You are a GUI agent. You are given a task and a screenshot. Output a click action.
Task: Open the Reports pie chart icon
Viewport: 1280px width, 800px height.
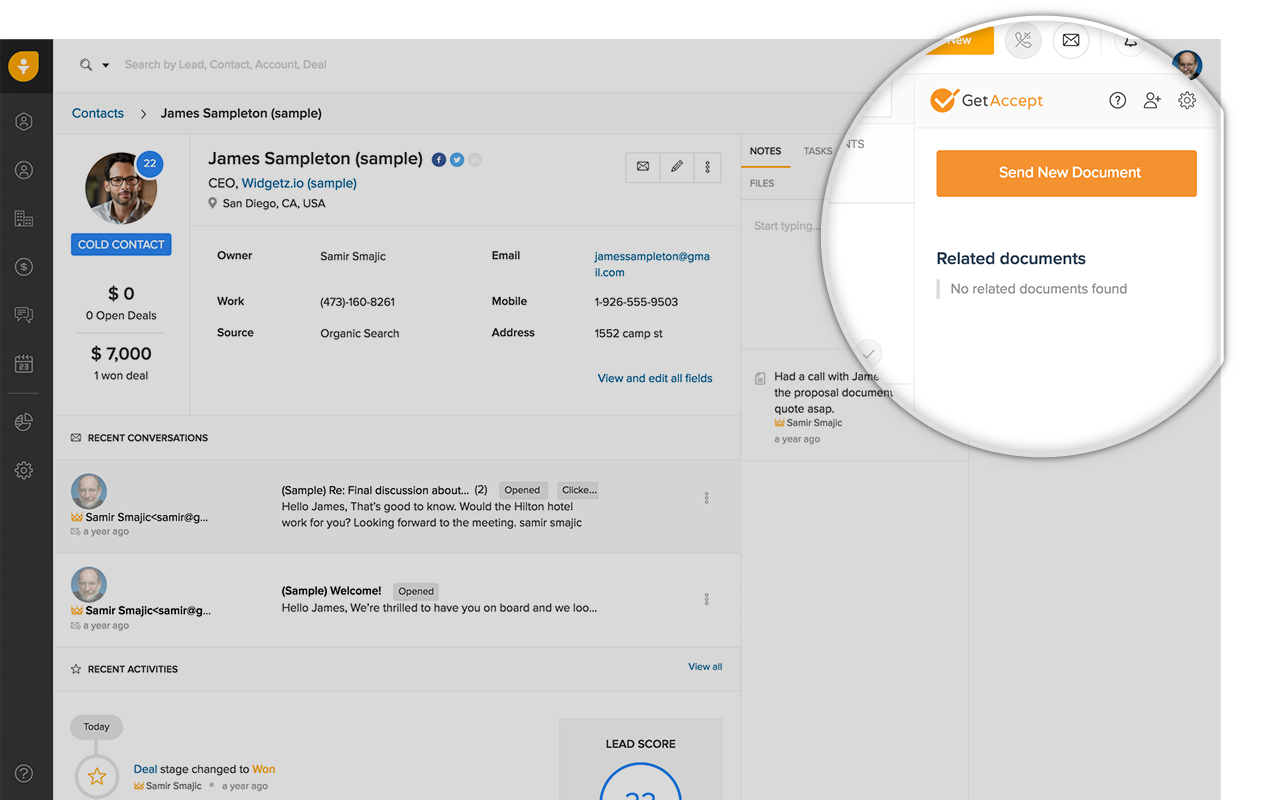pyautogui.click(x=24, y=422)
